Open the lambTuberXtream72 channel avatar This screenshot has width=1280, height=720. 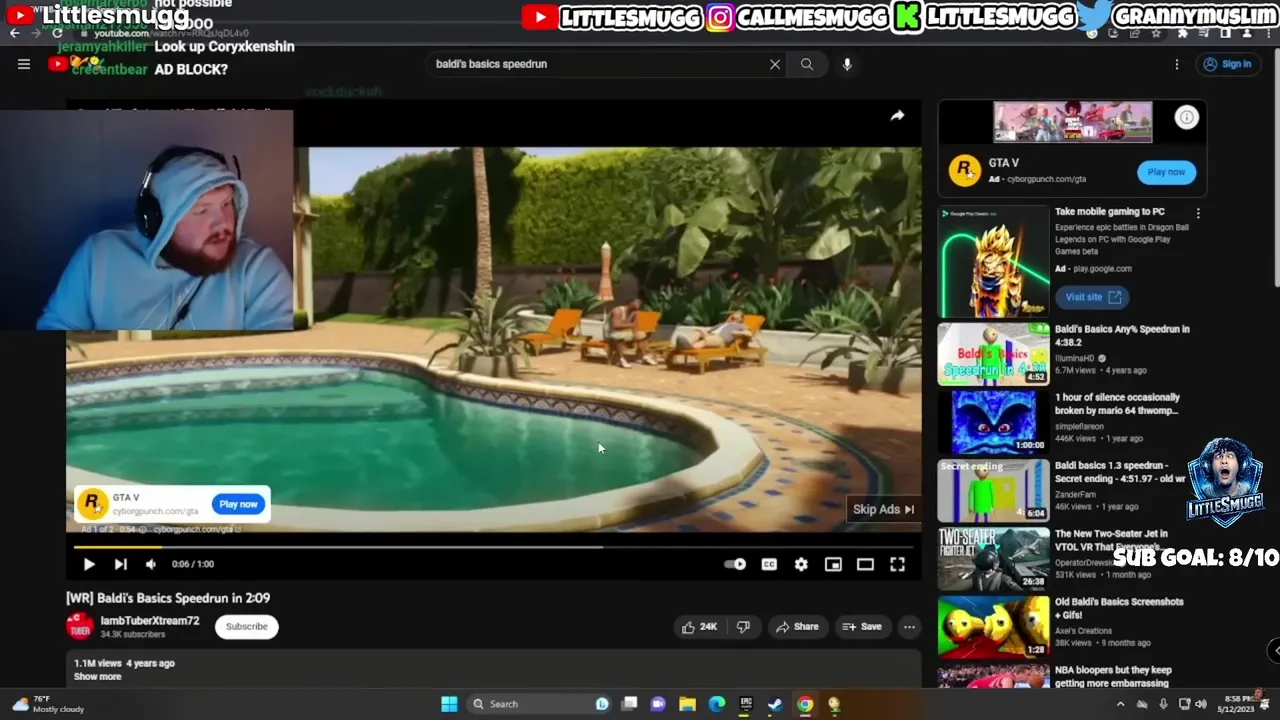pyautogui.click(x=80, y=626)
